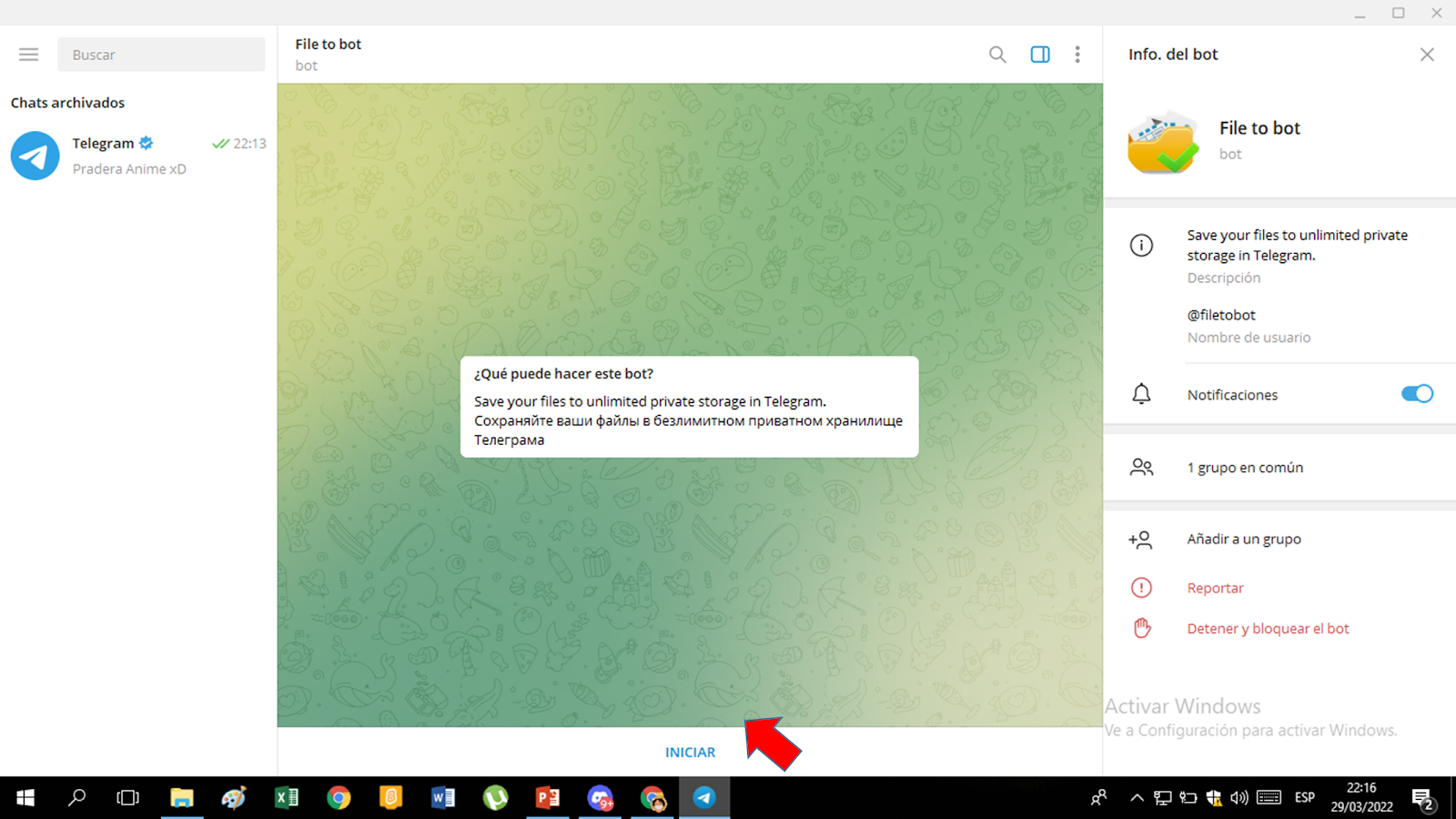Open the hamburger main menu
Screen dimensions: 1456x819
[29, 55]
